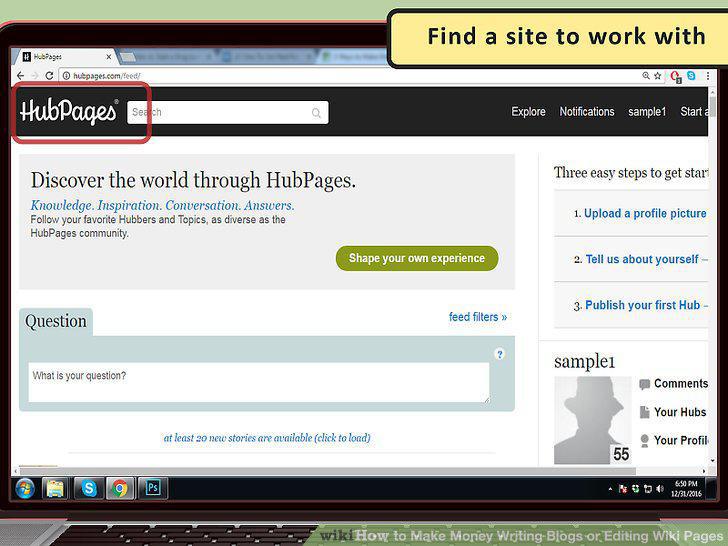Click the sample1 profile avatar image

pos(593,420)
